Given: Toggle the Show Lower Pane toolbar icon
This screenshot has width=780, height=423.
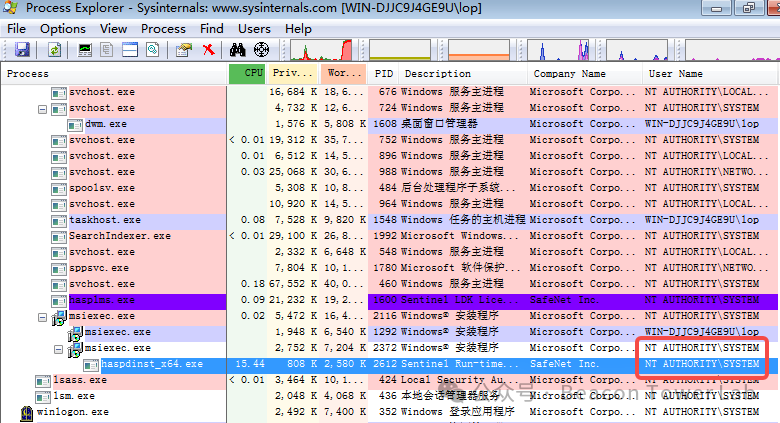Looking at the screenshot, I should tap(130, 50).
